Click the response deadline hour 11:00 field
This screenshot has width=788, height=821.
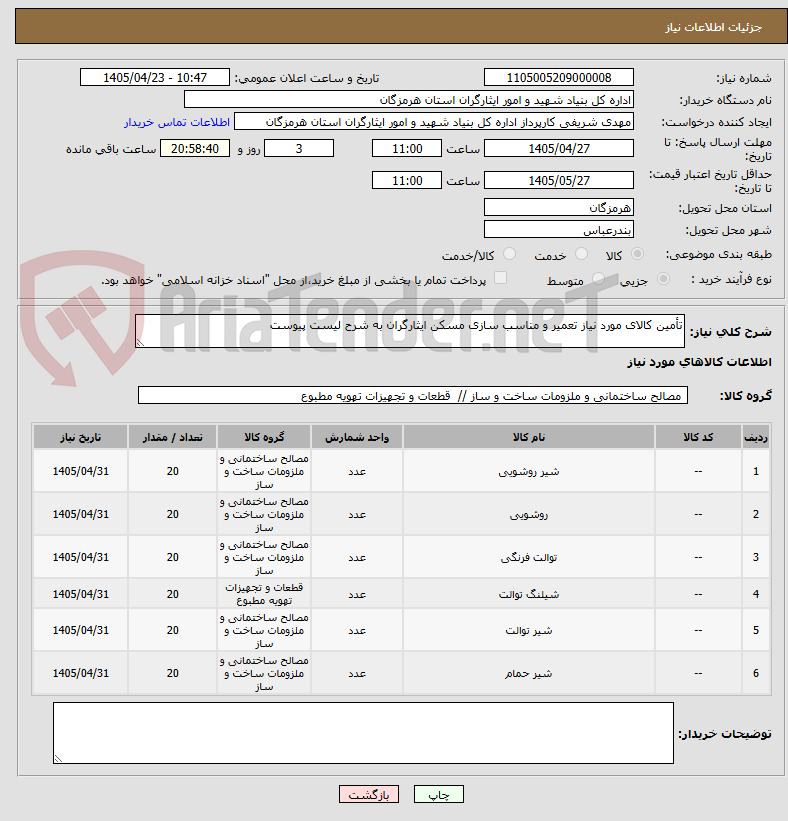pos(407,149)
